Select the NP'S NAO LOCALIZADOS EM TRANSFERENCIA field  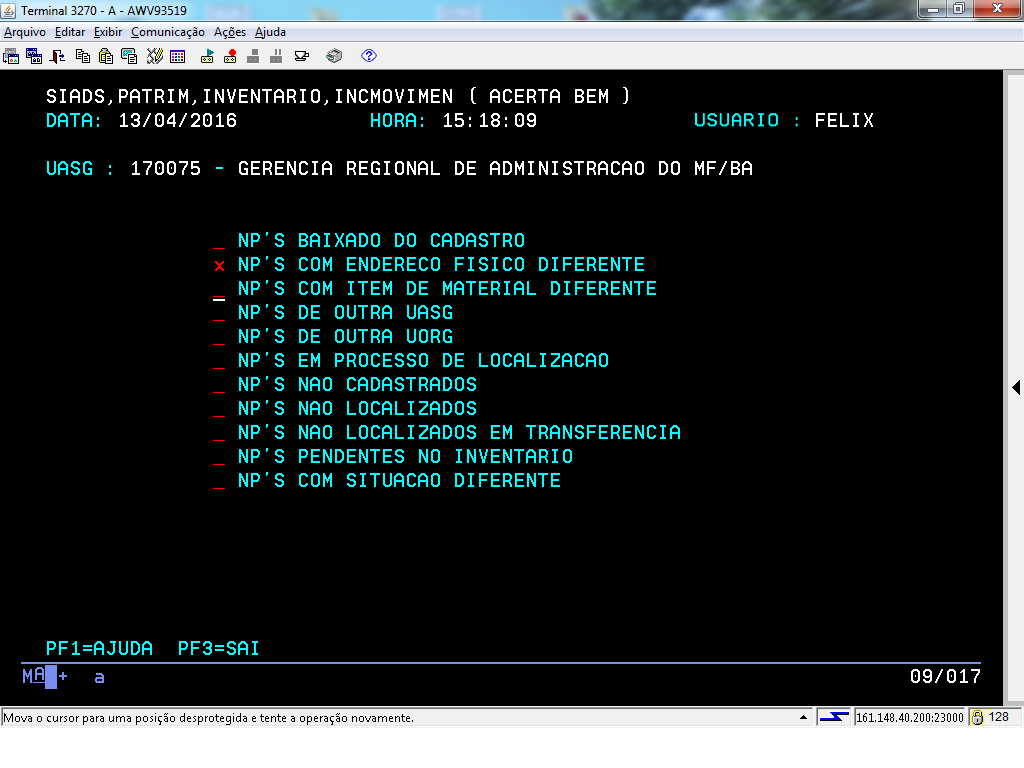click(219, 434)
